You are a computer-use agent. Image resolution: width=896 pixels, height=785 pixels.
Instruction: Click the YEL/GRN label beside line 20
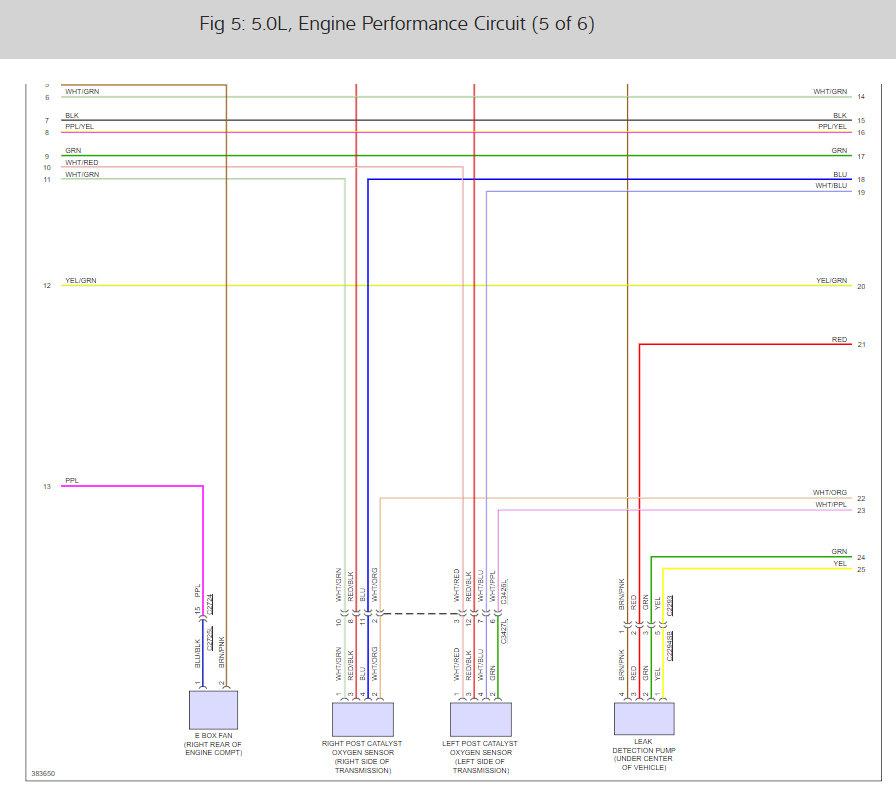click(x=831, y=281)
